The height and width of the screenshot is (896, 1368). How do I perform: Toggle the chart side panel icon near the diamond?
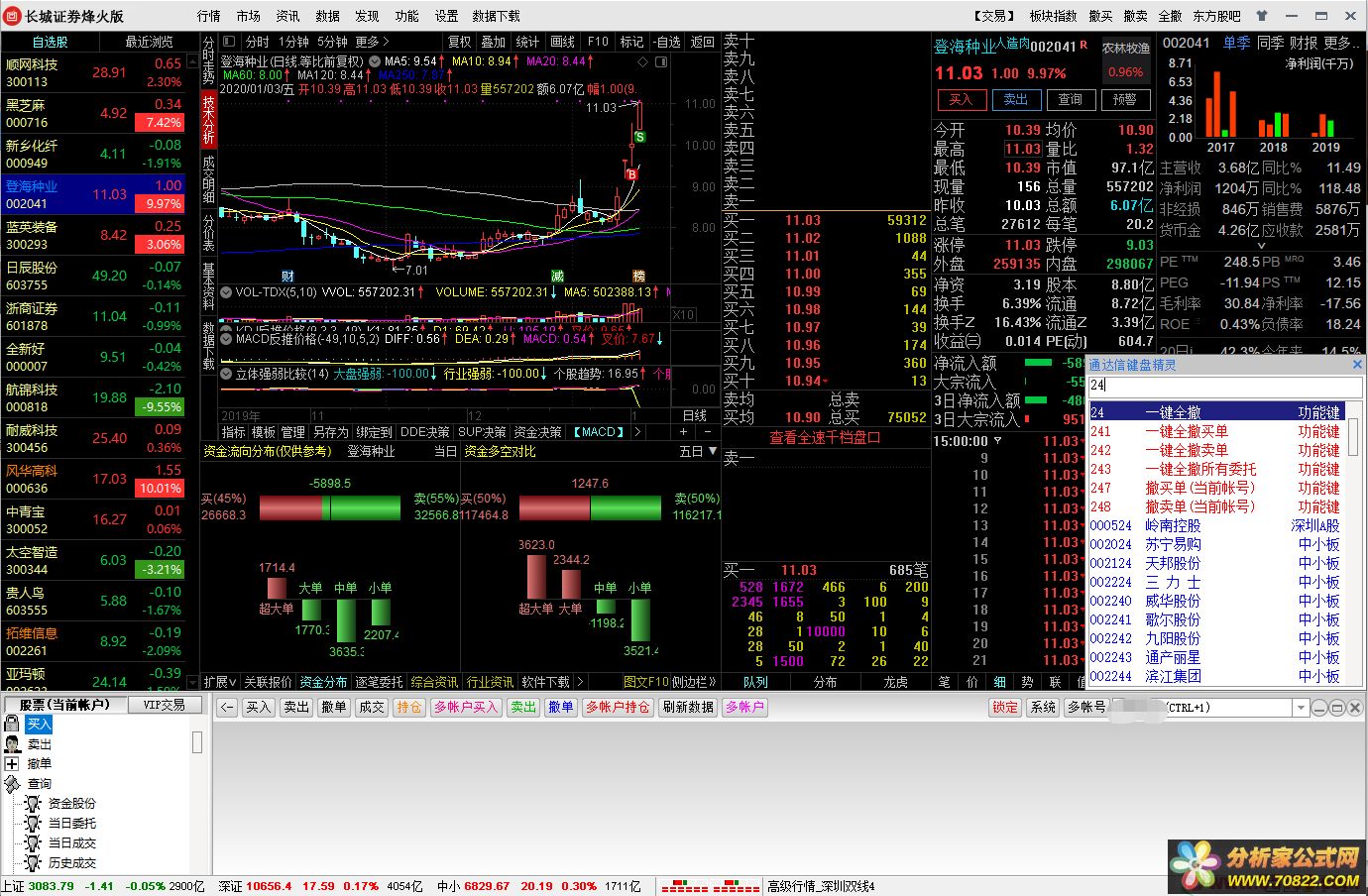coord(660,61)
